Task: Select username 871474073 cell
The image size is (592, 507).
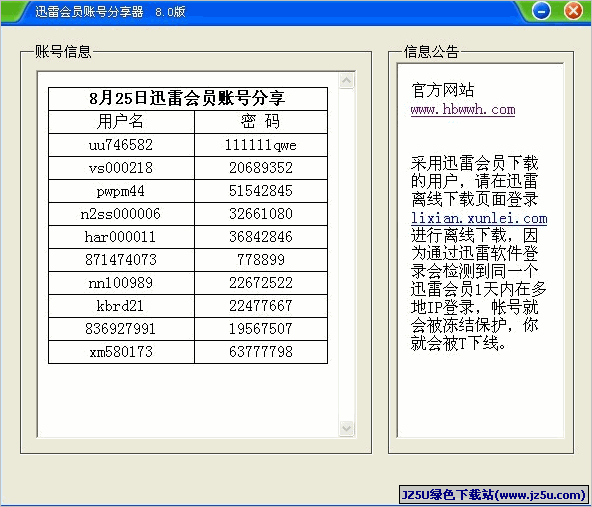Action: 121,260
